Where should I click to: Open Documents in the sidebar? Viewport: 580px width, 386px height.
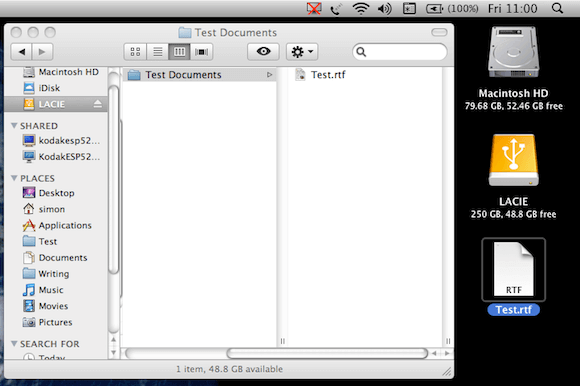[55, 258]
